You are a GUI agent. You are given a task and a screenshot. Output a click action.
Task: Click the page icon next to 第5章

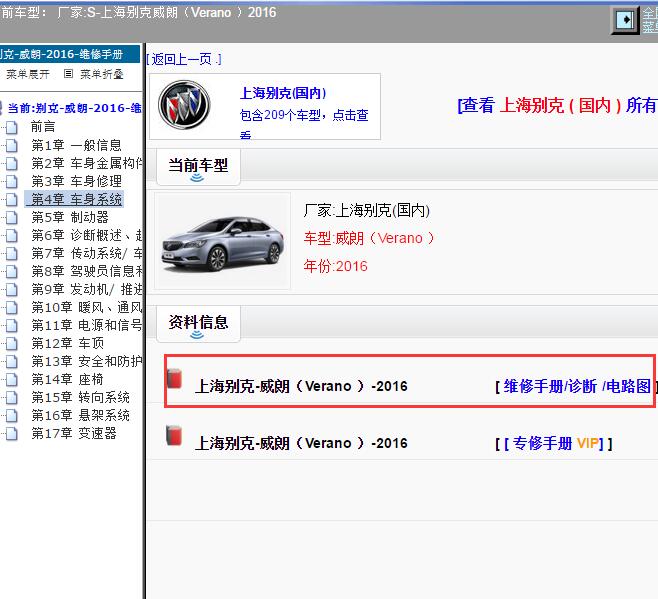12,217
